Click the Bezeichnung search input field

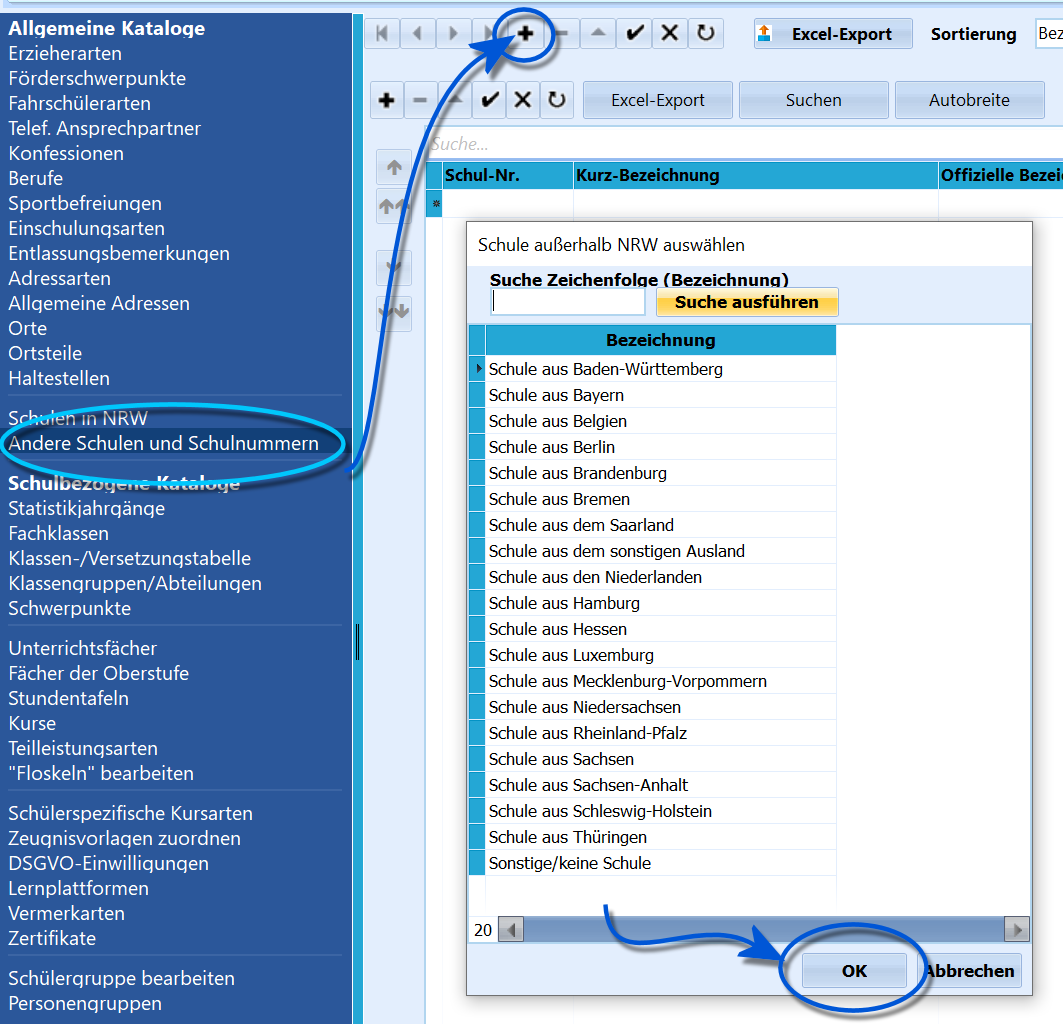coord(568,302)
